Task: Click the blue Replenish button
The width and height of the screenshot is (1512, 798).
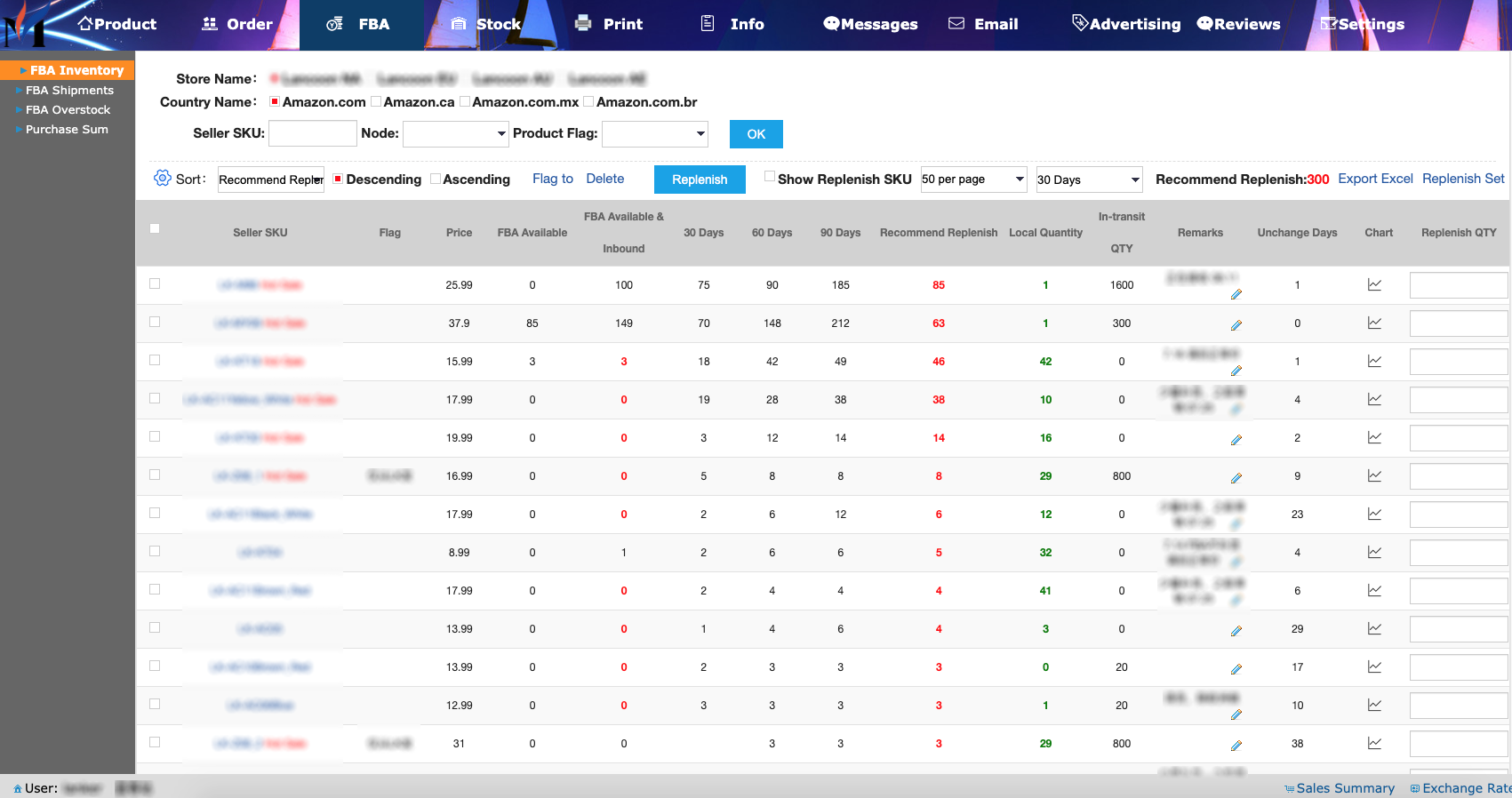Action: pos(700,180)
